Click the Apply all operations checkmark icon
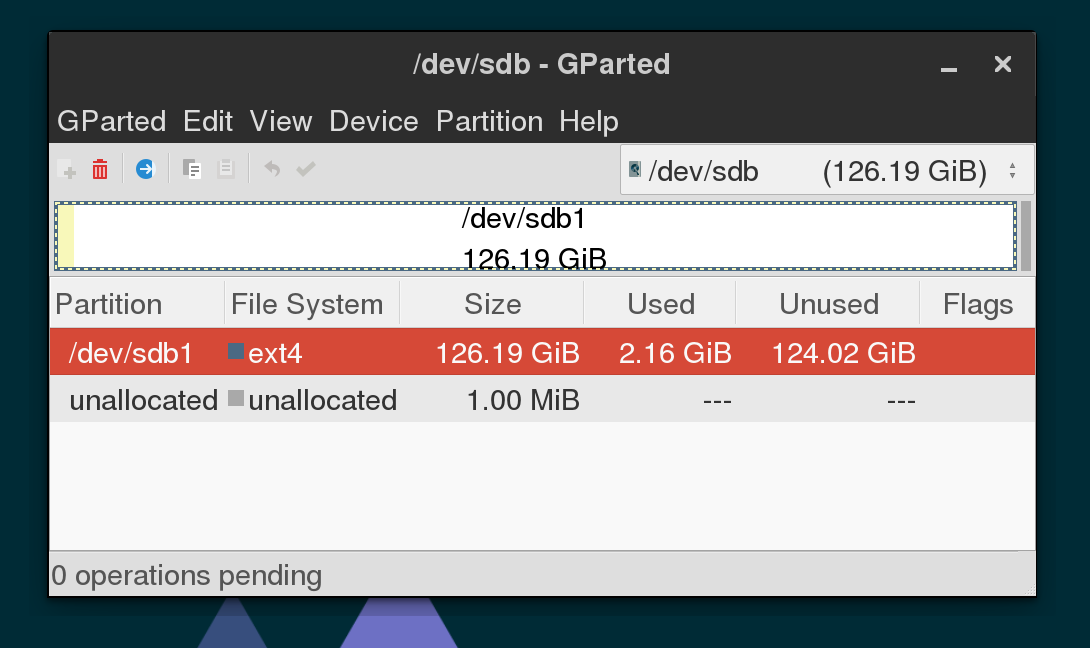Image resolution: width=1090 pixels, height=648 pixels. 306,169
